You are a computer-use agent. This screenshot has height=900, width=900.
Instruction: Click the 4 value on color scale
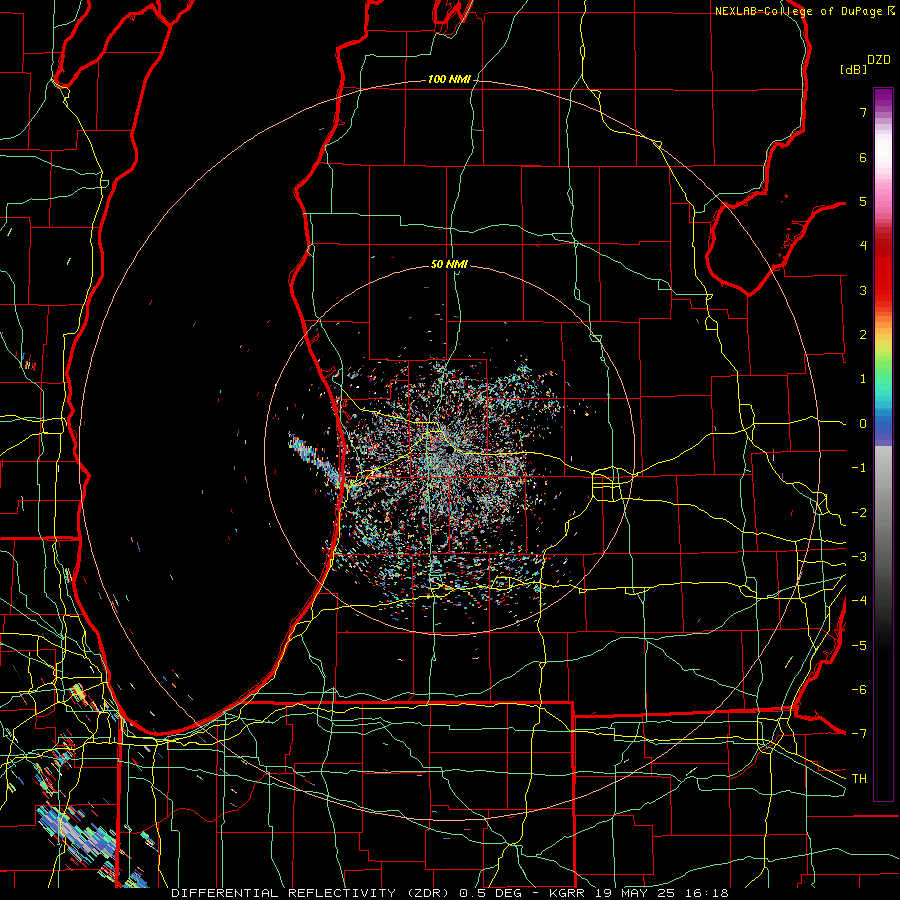(863, 246)
